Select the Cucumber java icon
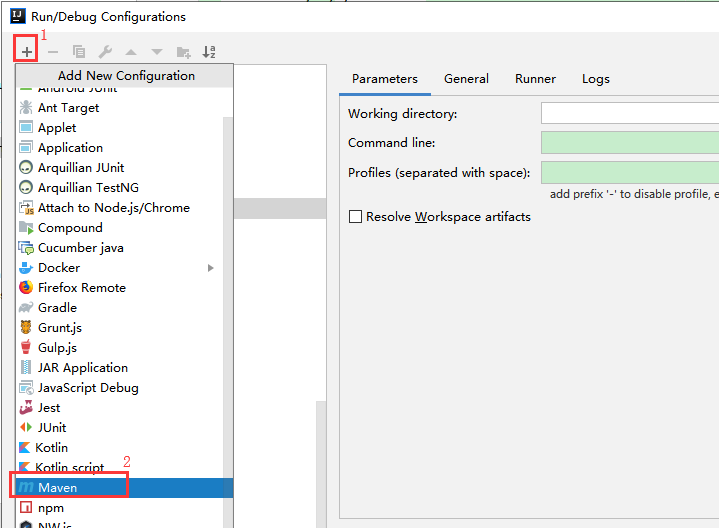This screenshot has height=528, width=719. coord(26,248)
